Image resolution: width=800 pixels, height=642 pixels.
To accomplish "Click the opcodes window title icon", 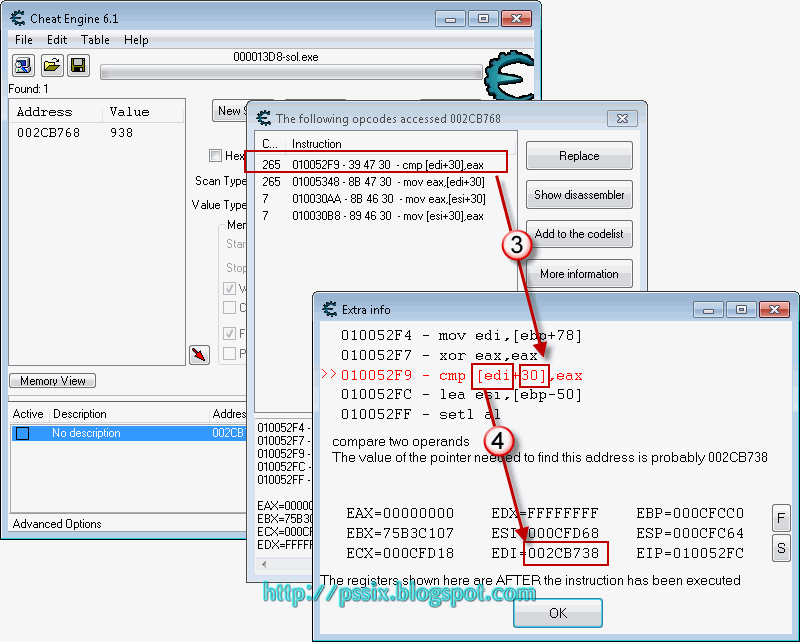I will [264, 118].
